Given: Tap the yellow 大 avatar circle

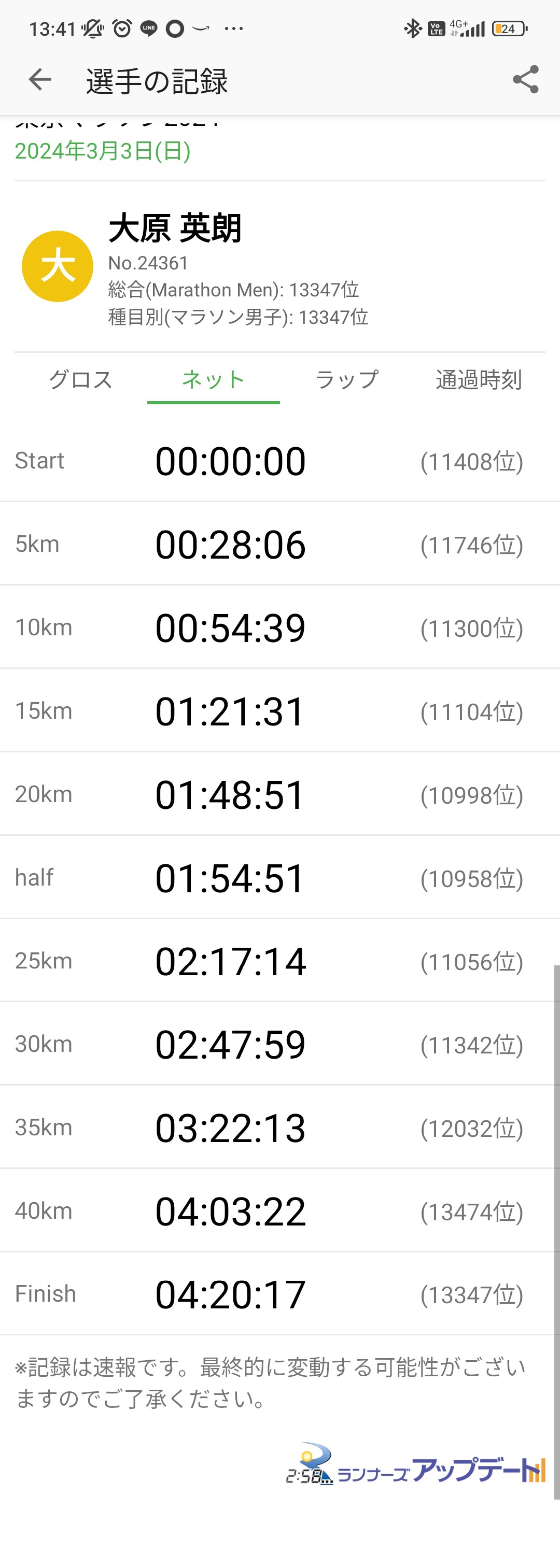Looking at the screenshot, I should pyautogui.click(x=57, y=267).
